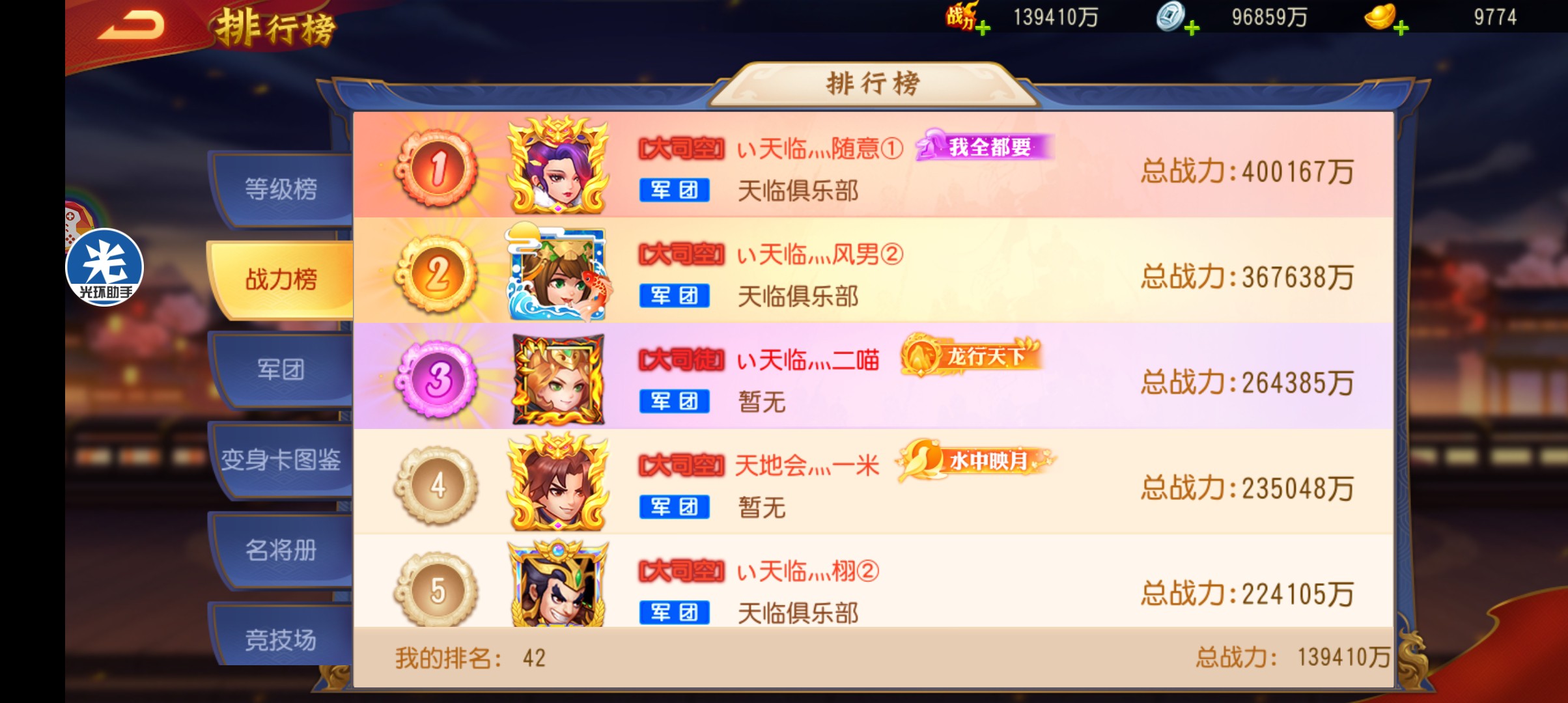1568x703 pixels.
Task: Click the orange back arrow icon
Action: point(133,26)
